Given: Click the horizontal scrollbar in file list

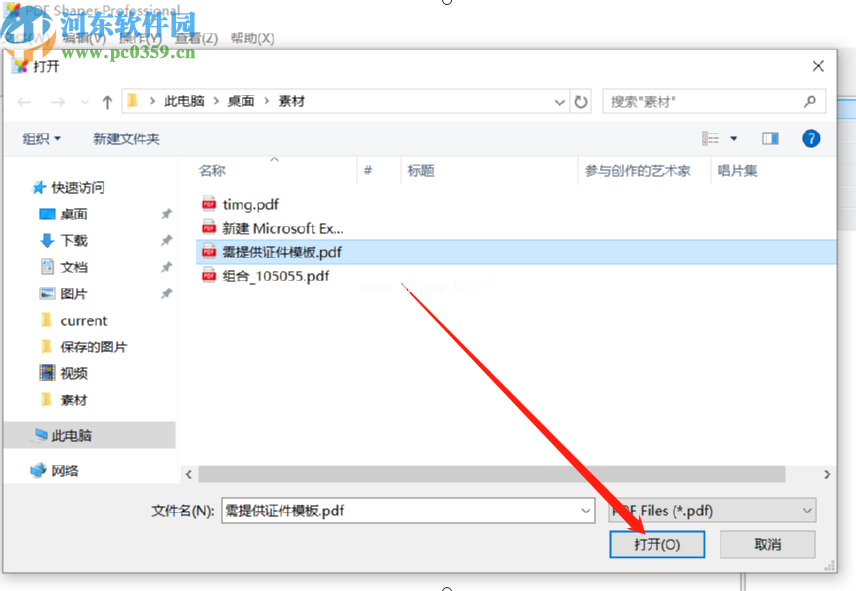Looking at the screenshot, I should (x=491, y=474).
